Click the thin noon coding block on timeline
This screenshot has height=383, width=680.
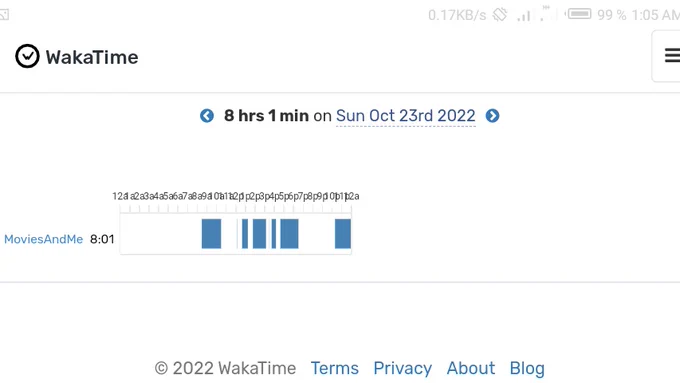(245, 234)
